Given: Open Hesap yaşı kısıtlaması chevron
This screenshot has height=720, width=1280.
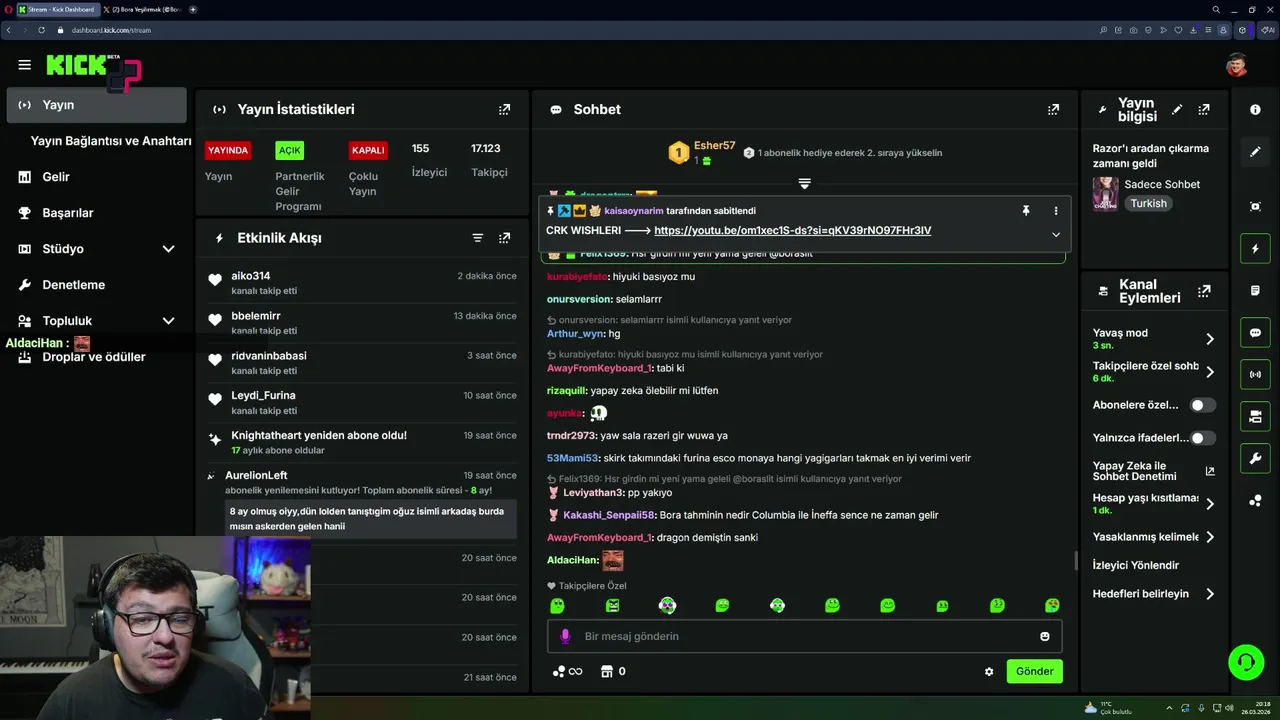Looking at the screenshot, I should point(1210,503).
